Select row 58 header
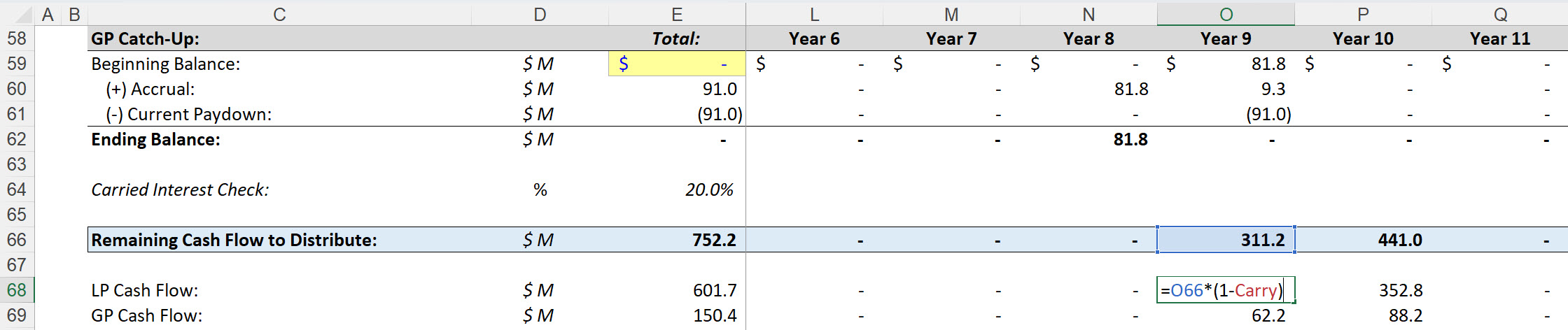Screen dimensions: 1568x330 17,38
